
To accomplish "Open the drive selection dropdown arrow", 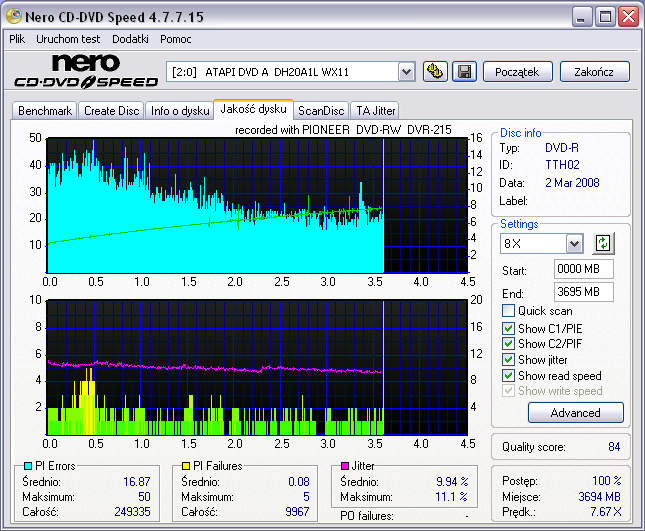I will click(406, 72).
